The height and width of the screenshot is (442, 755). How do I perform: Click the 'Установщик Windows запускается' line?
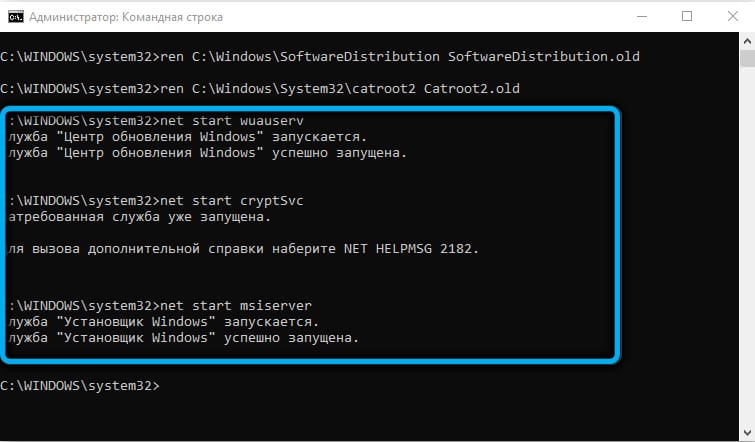(x=164, y=322)
